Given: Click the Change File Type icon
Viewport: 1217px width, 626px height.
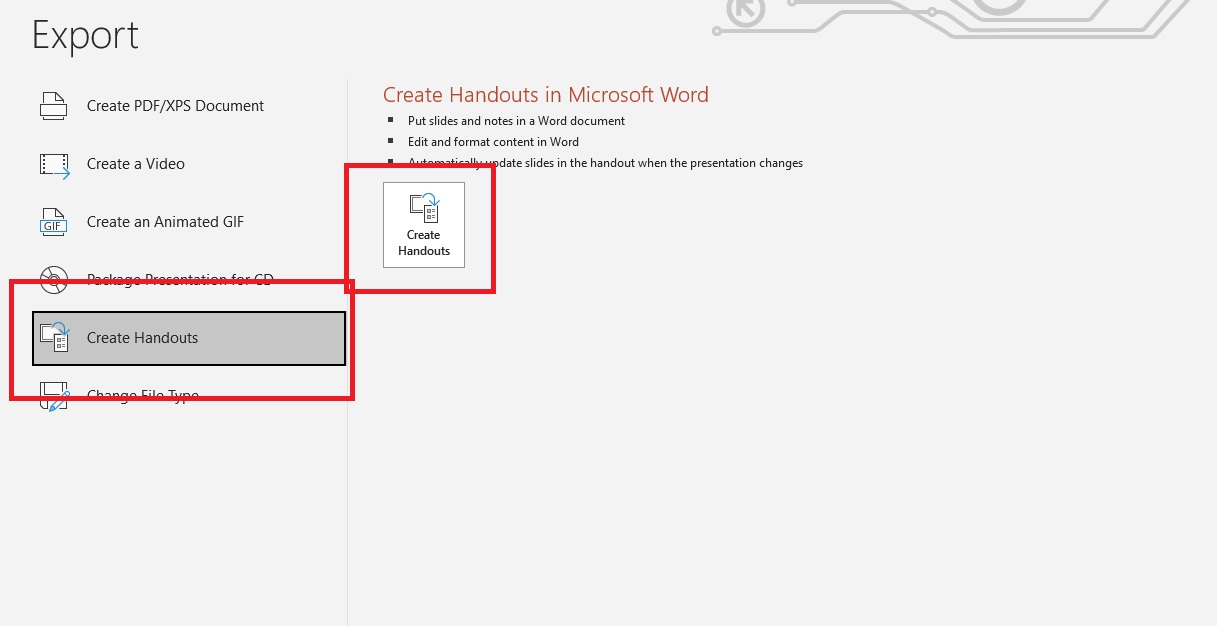Looking at the screenshot, I should click(53, 396).
